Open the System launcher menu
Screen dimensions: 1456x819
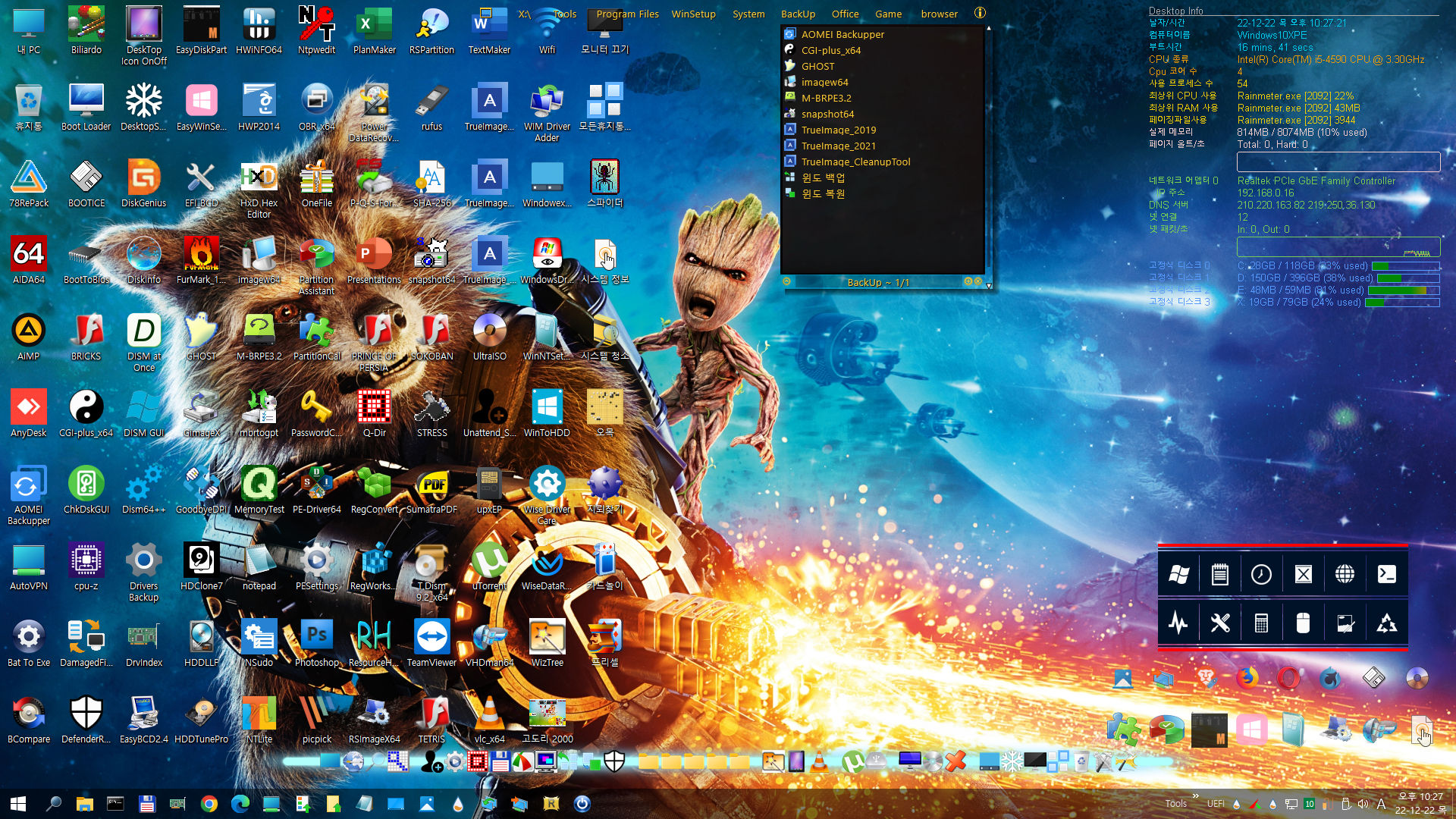pyautogui.click(x=748, y=14)
